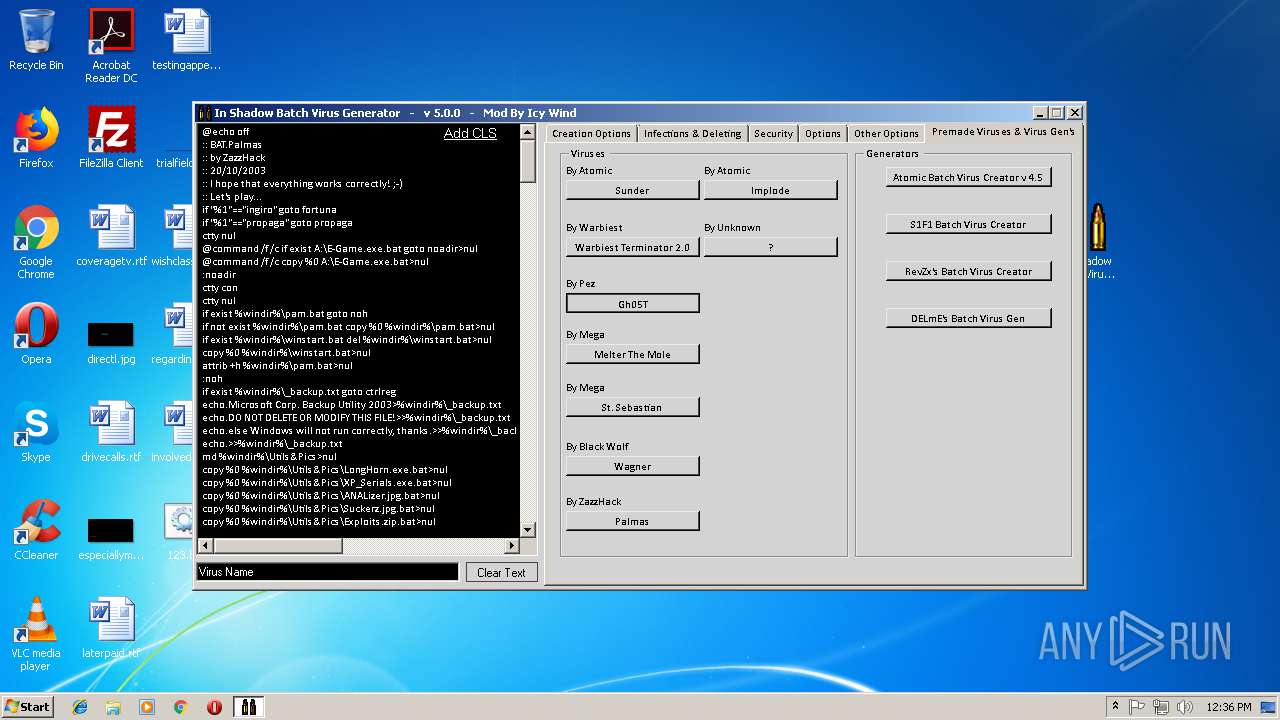The height and width of the screenshot is (720, 1280).
Task: Click the '@echo off' code line
Action: point(226,132)
